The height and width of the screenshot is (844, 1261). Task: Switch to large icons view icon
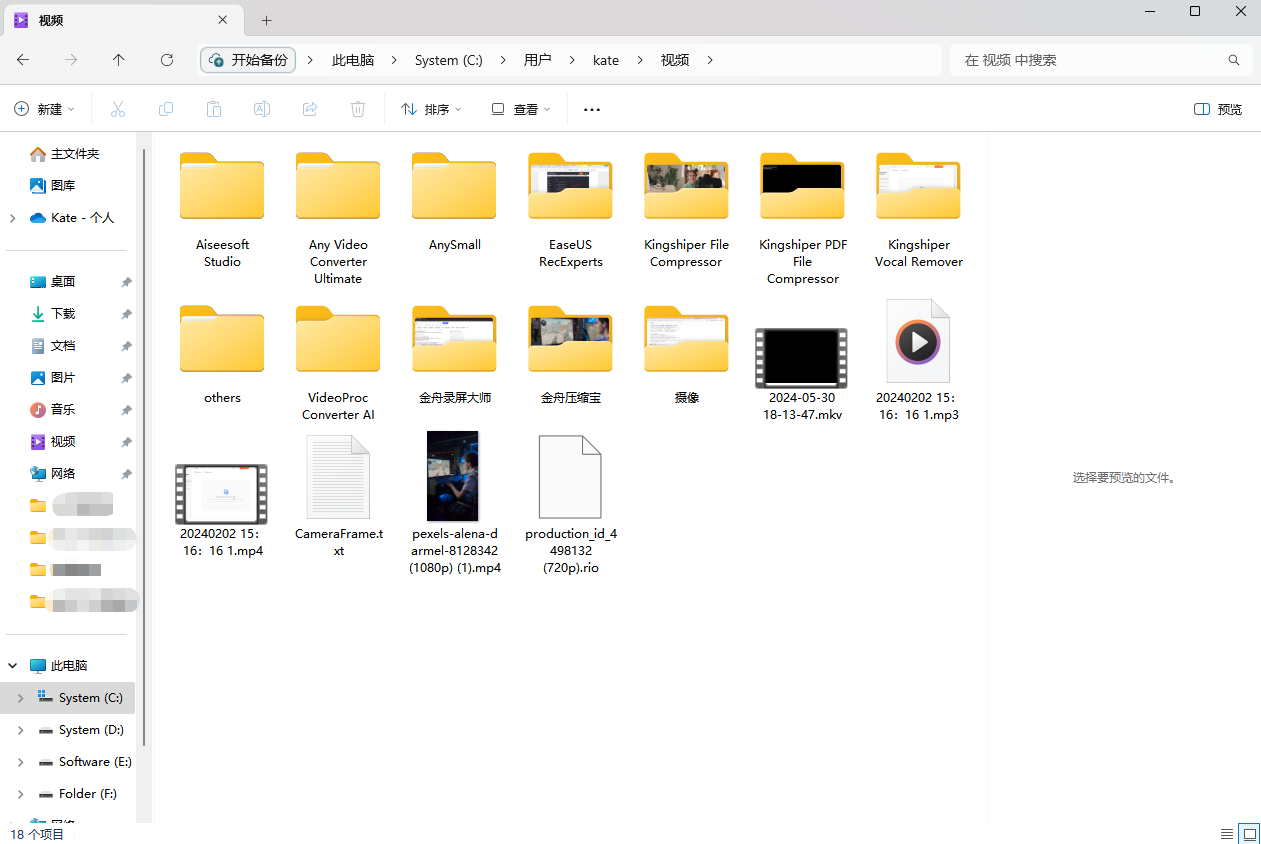click(1249, 833)
